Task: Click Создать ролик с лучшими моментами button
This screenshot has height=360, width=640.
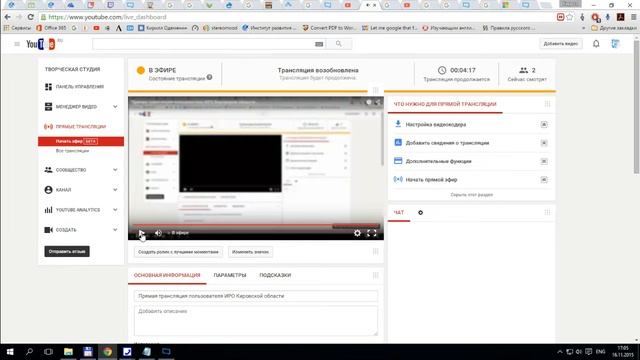Action: [x=178, y=252]
